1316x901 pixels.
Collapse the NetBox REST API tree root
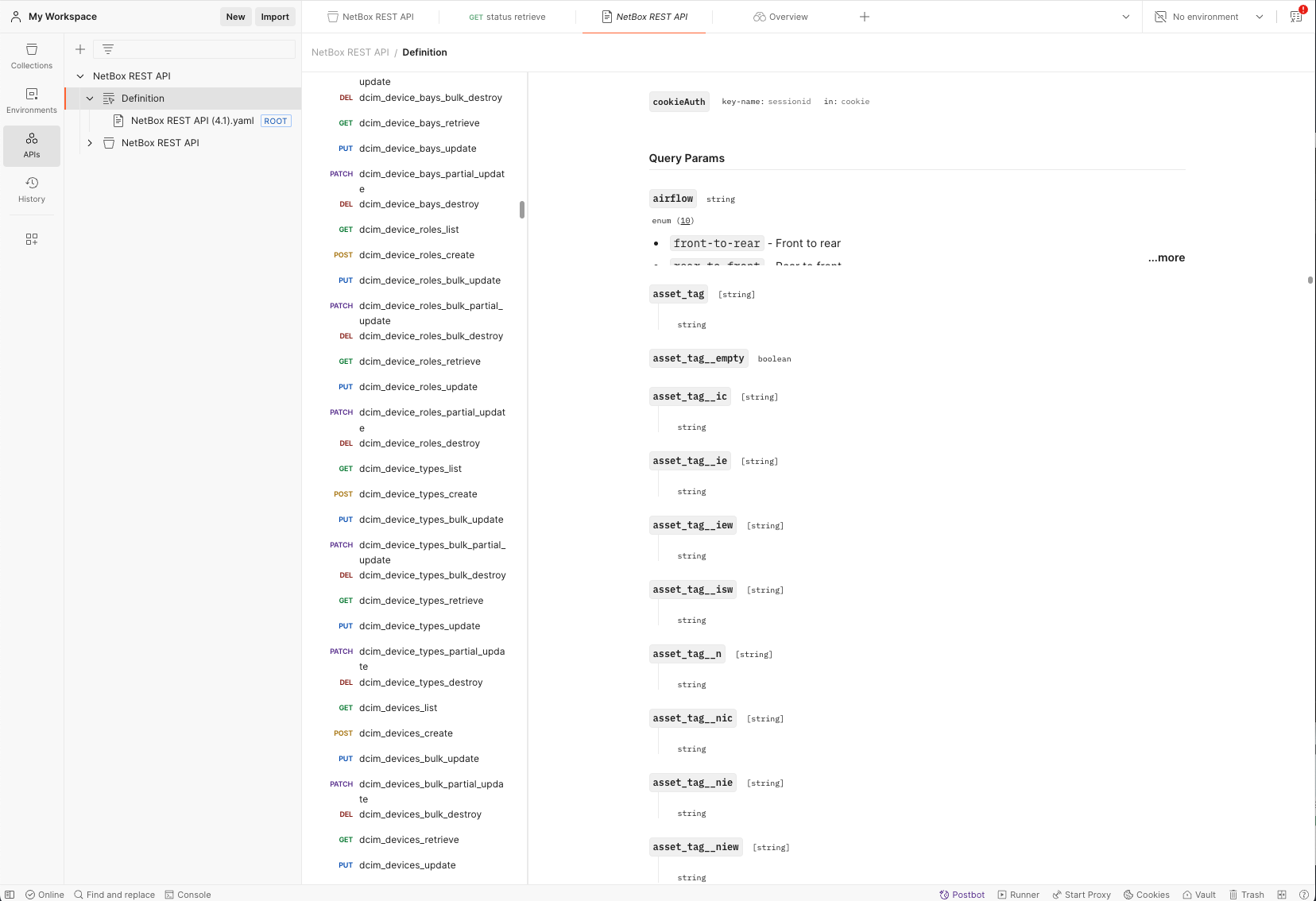[x=80, y=76]
